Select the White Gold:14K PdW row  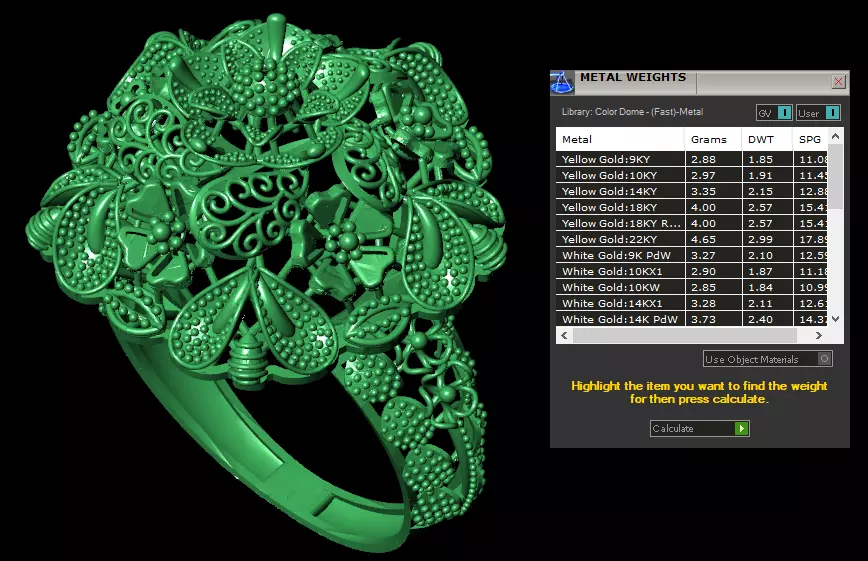click(691, 319)
